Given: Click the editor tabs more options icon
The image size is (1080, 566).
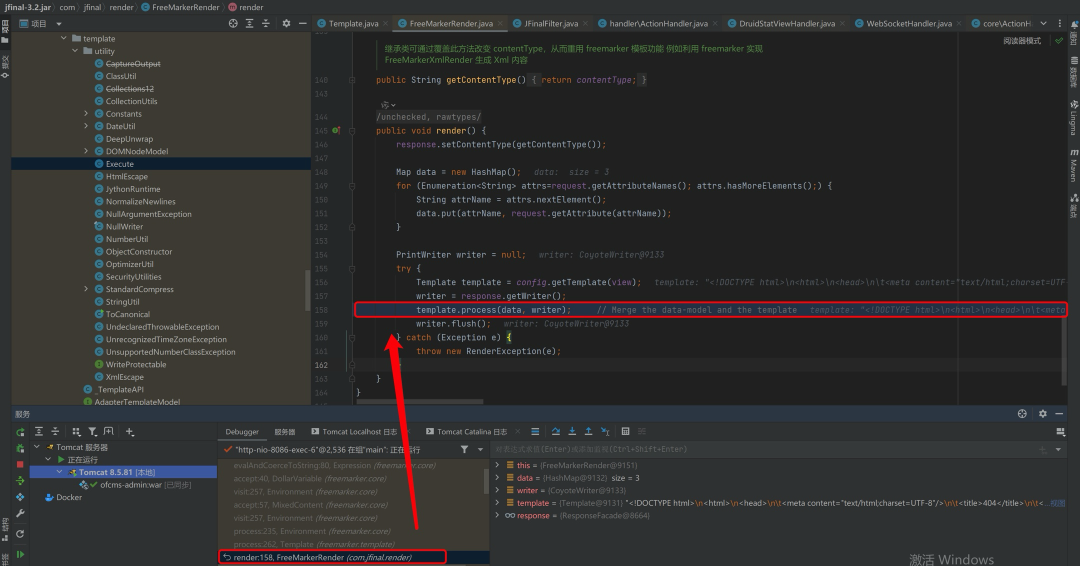Looking at the screenshot, I should coord(1059,23).
